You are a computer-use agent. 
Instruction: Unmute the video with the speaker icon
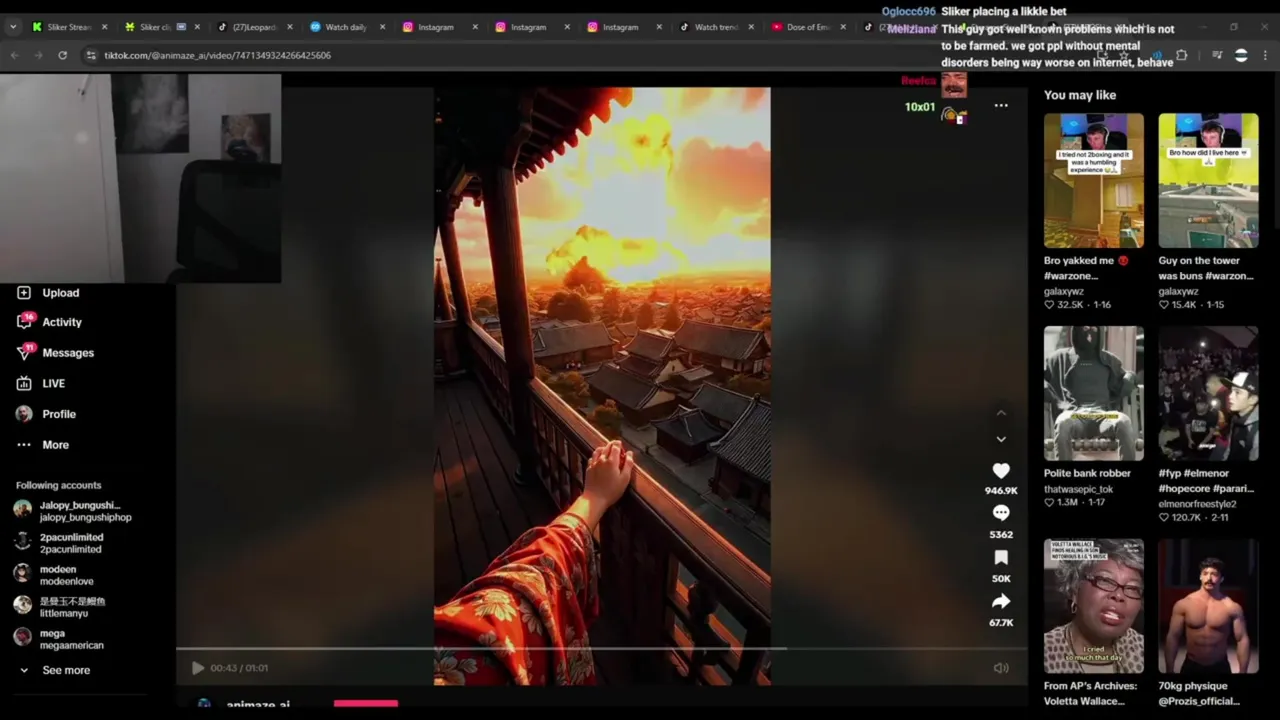click(x=1001, y=668)
